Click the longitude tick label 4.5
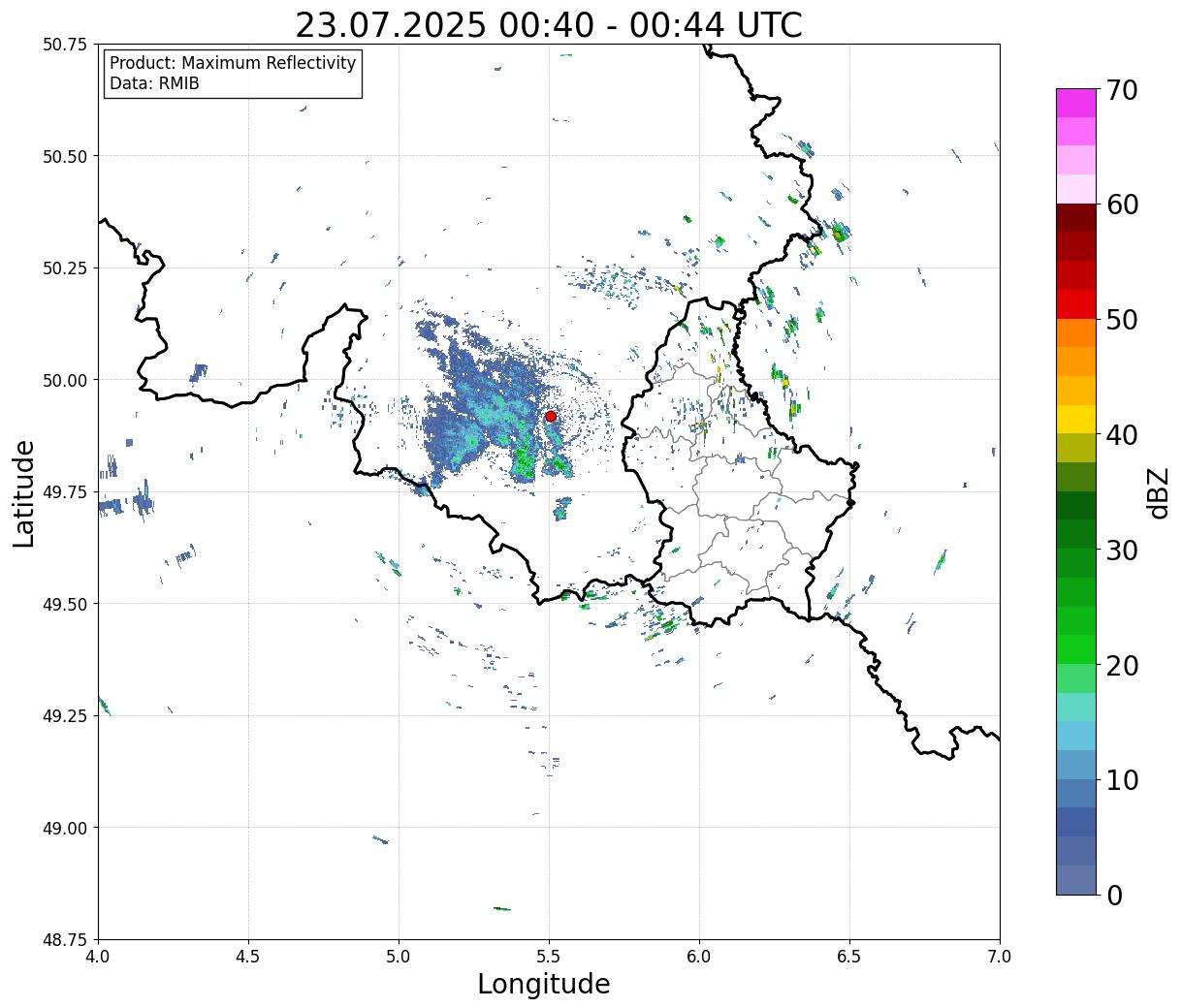The image size is (1182, 1008). 248,957
